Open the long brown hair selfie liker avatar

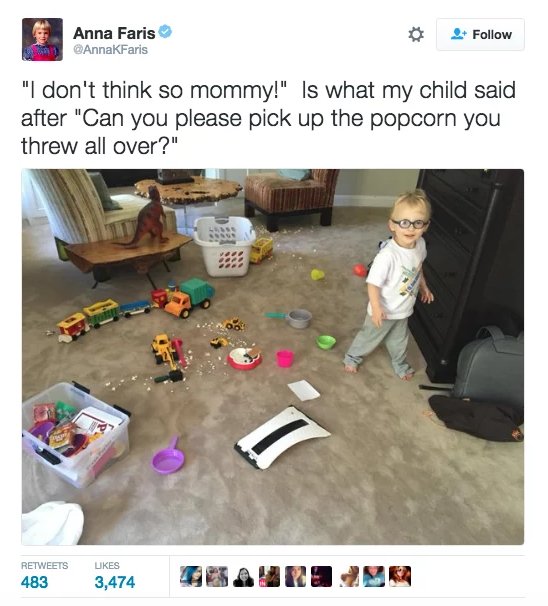[296, 576]
